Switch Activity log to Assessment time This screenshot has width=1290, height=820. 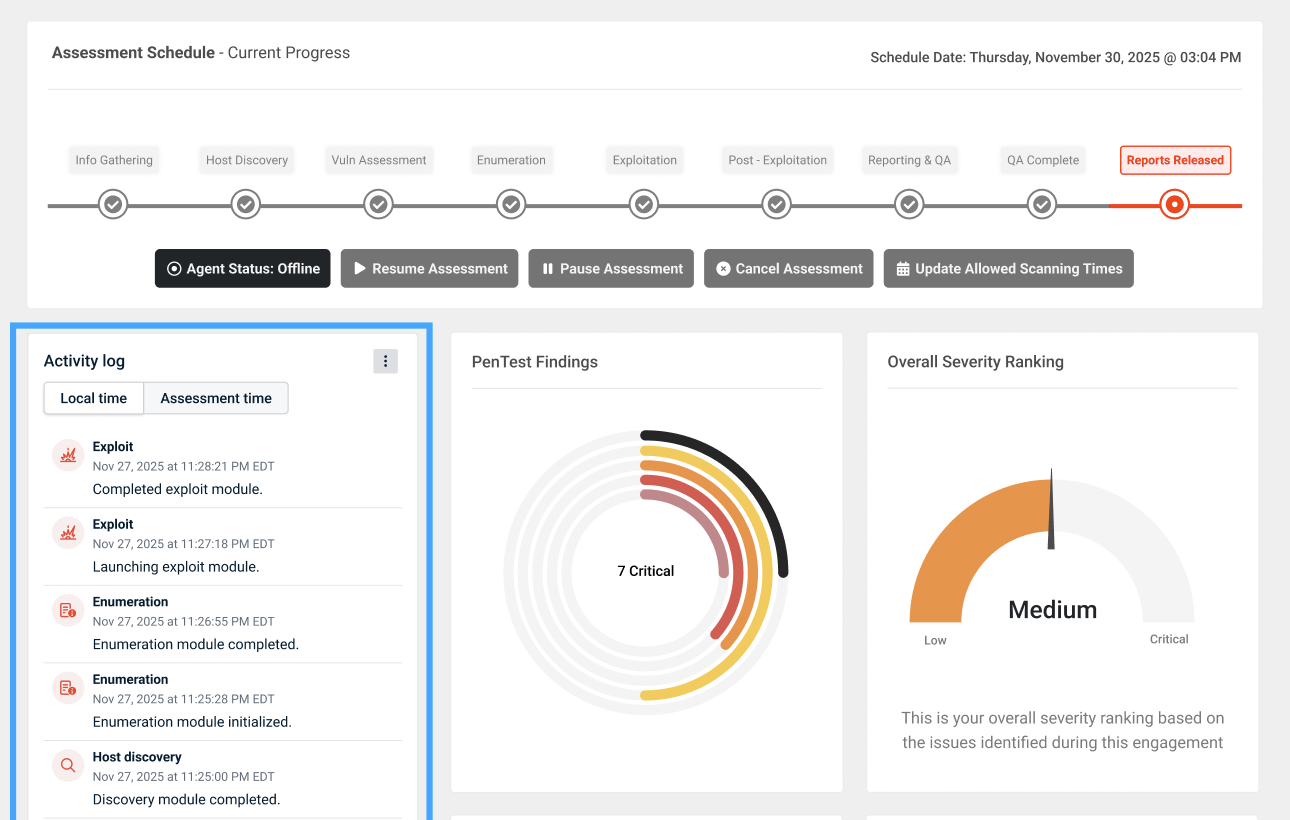point(216,398)
